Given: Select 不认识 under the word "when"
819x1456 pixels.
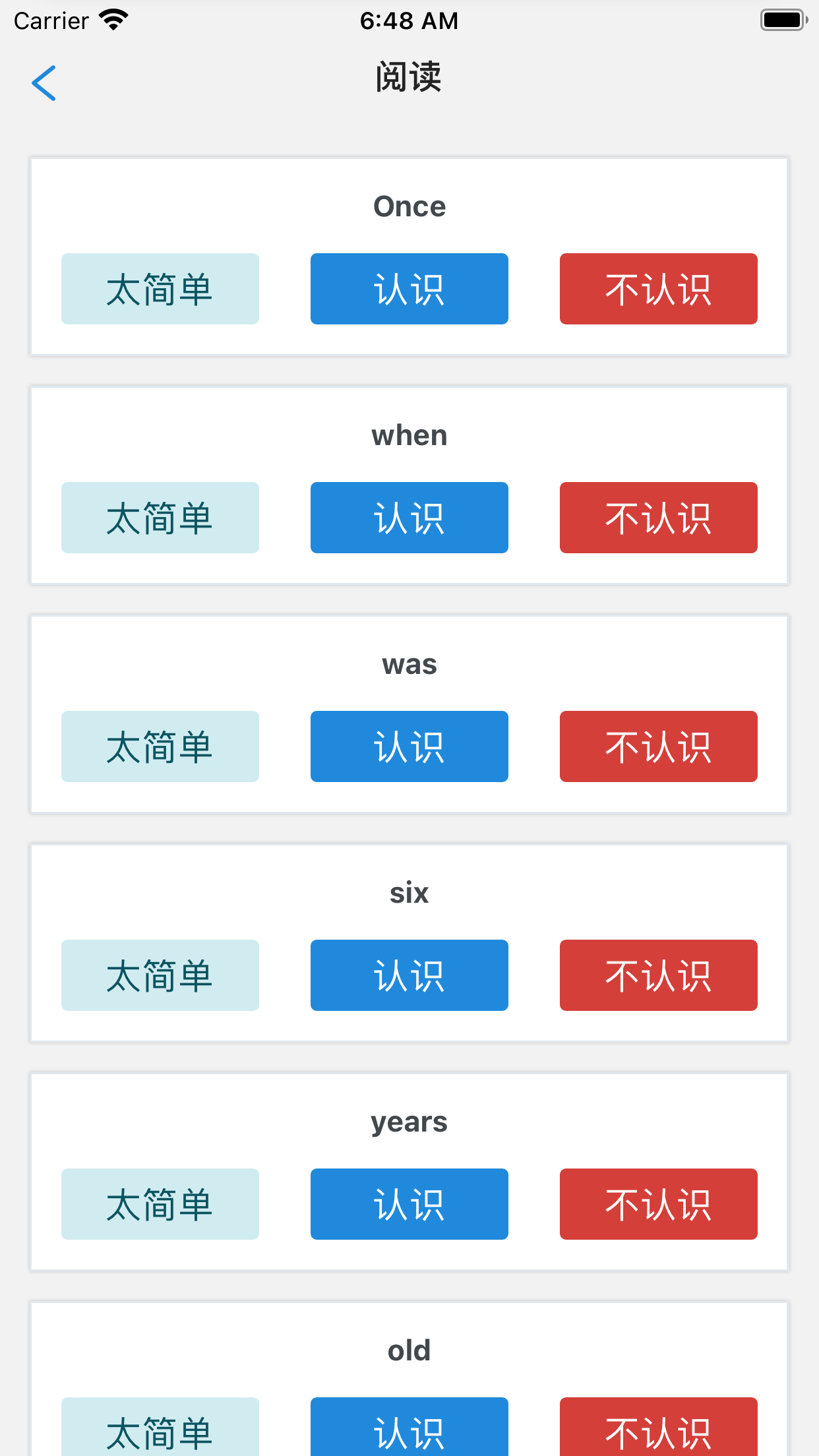Looking at the screenshot, I should point(658,518).
